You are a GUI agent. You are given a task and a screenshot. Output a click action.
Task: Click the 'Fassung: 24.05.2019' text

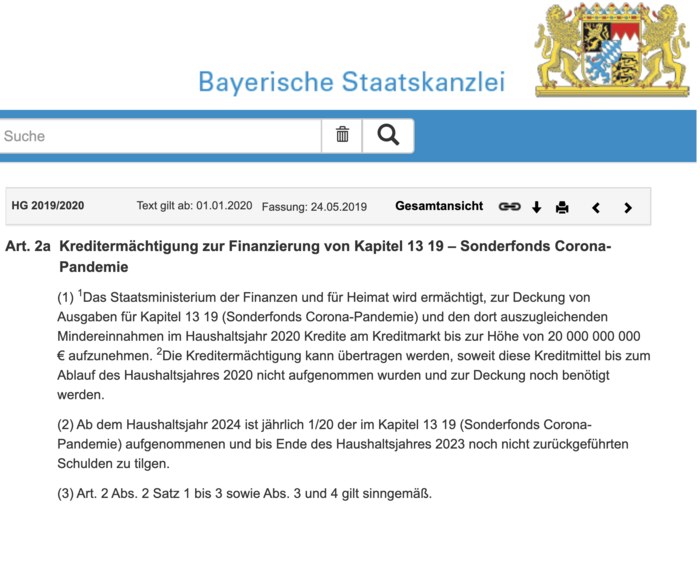click(x=314, y=207)
